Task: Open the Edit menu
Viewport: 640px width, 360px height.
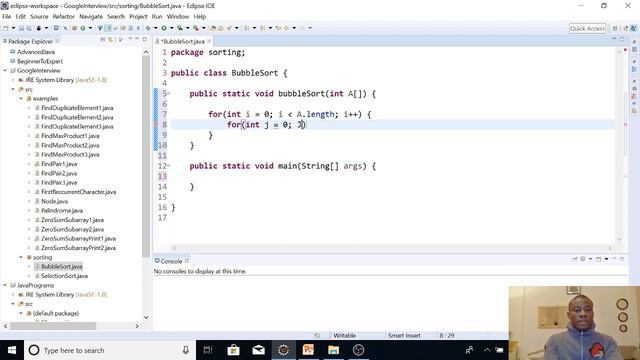Action: pos(20,16)
